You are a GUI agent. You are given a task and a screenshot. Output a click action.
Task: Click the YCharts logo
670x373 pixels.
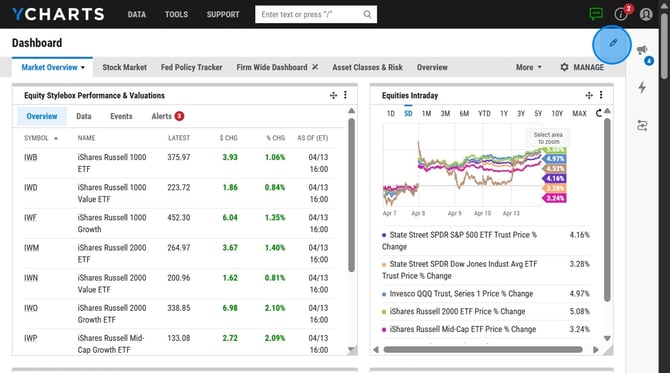coord(58,14)
